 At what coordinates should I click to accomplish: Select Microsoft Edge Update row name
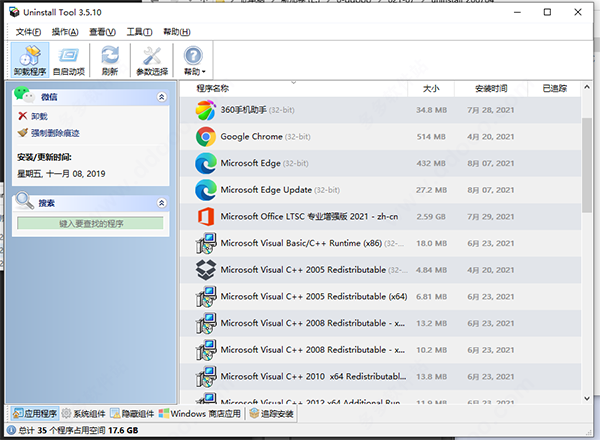266,190
